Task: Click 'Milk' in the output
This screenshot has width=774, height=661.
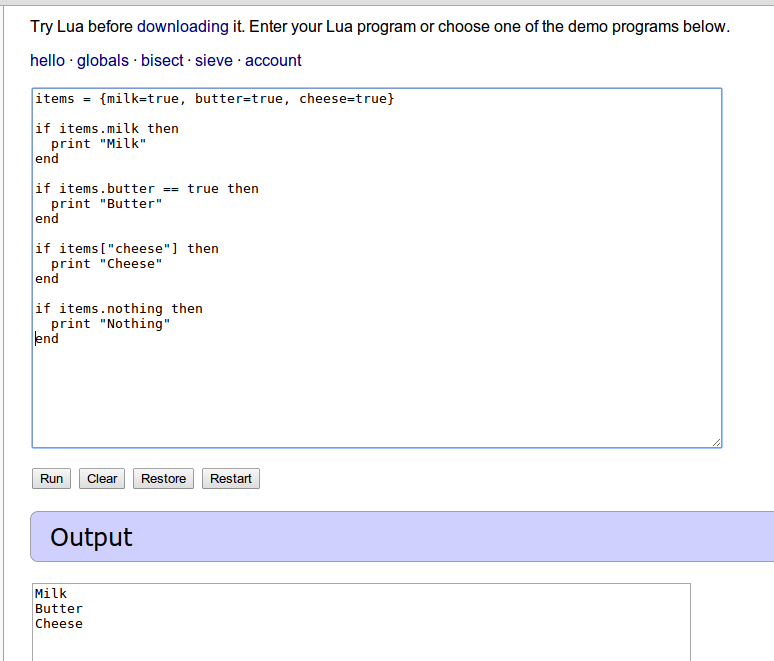Action: click(51, 593)
